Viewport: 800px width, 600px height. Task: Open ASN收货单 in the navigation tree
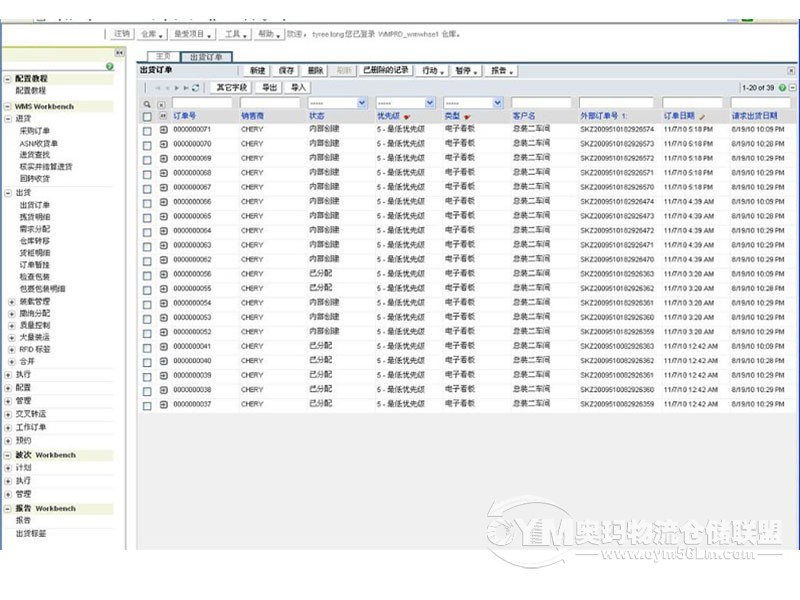pos(39,143)
